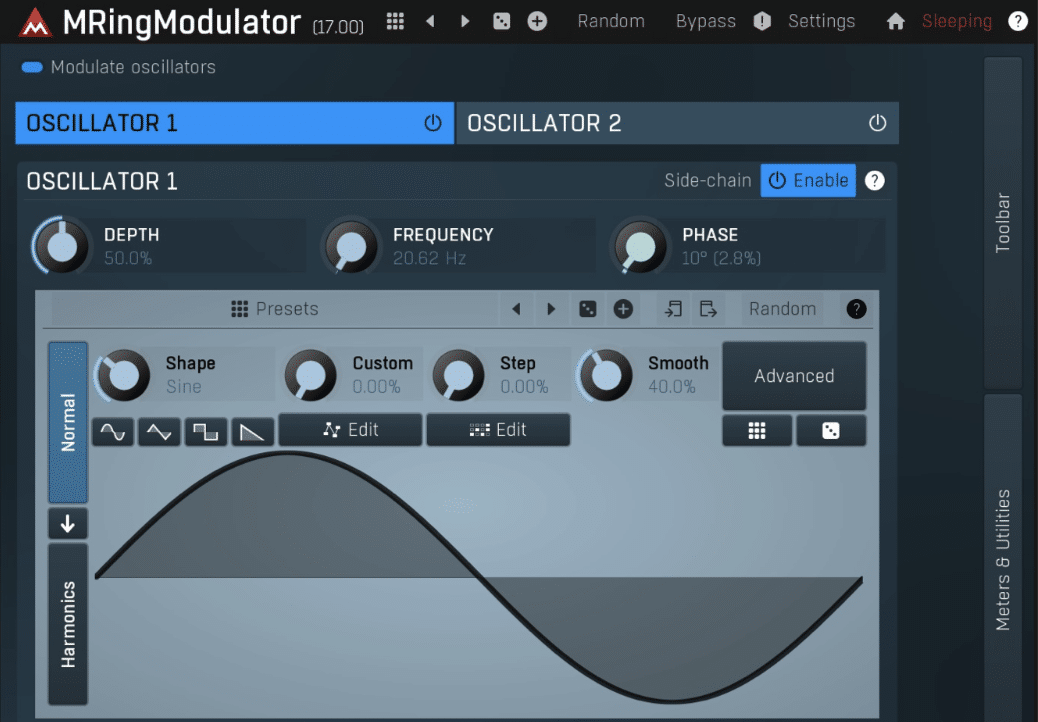Viewport: 1038px width, 722px height.
Task: Toggle the Modulate oscillators switch
Action: (x=32, y=67)
